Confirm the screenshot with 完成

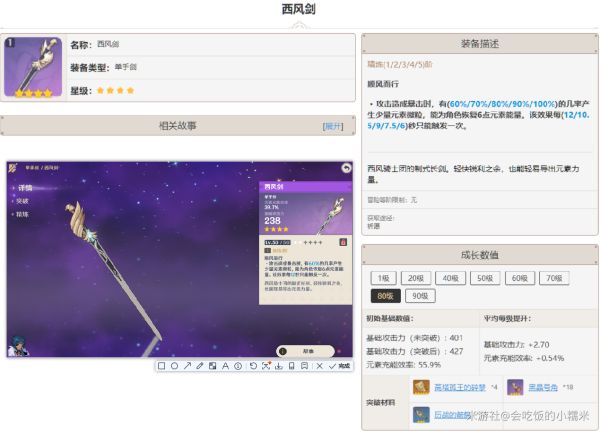(339, 366)
